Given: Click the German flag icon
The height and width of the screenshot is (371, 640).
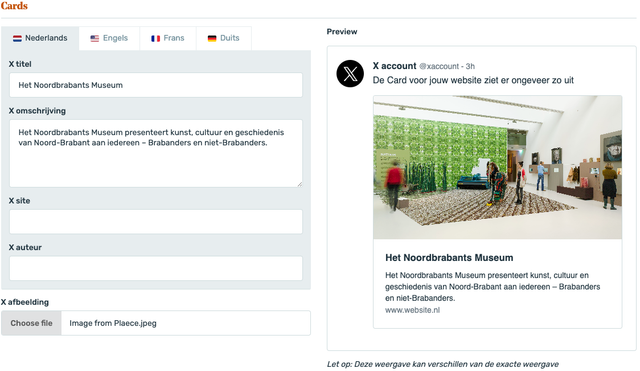Looking at the screenshot, I should 212,38.
